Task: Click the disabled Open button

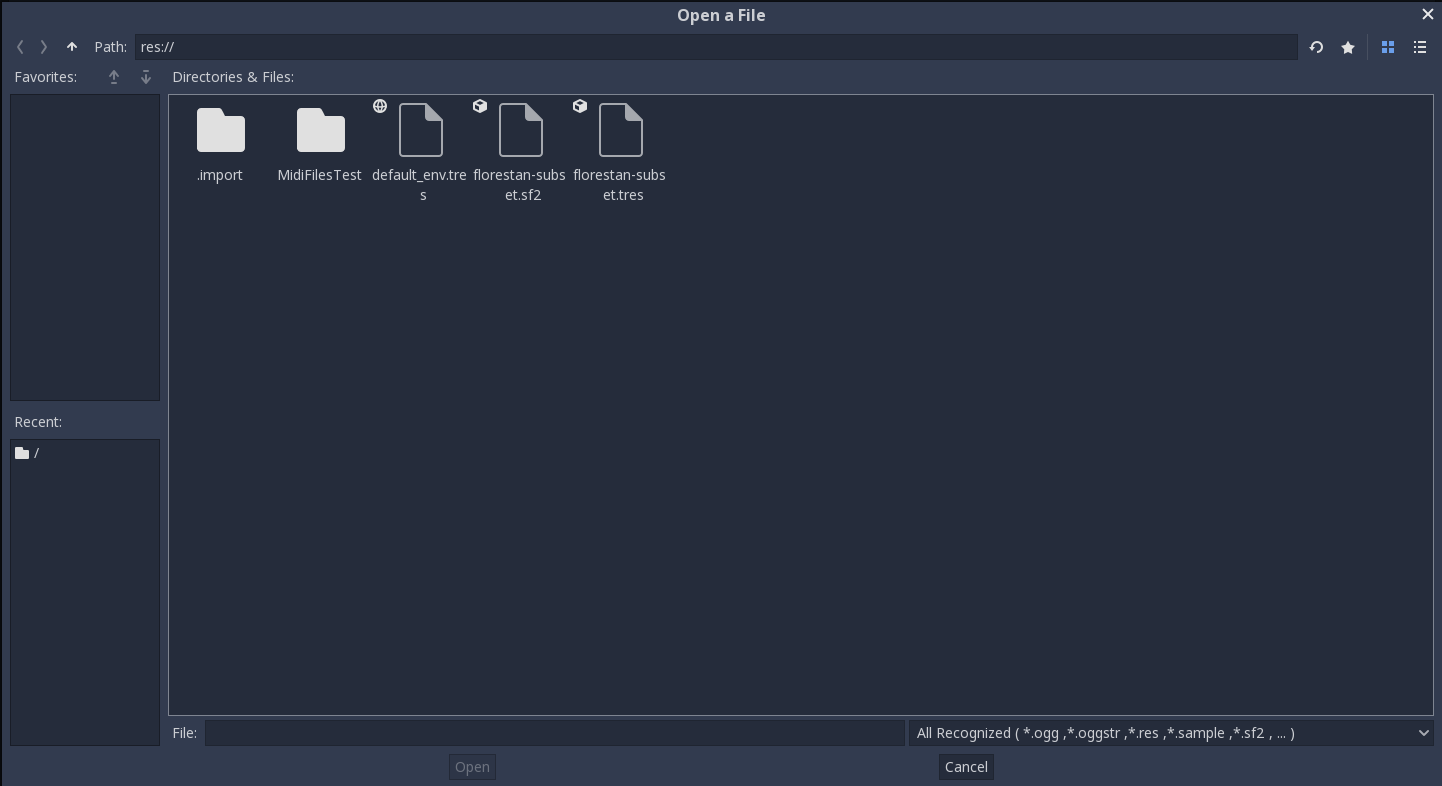Action: (x=472, y=767)
